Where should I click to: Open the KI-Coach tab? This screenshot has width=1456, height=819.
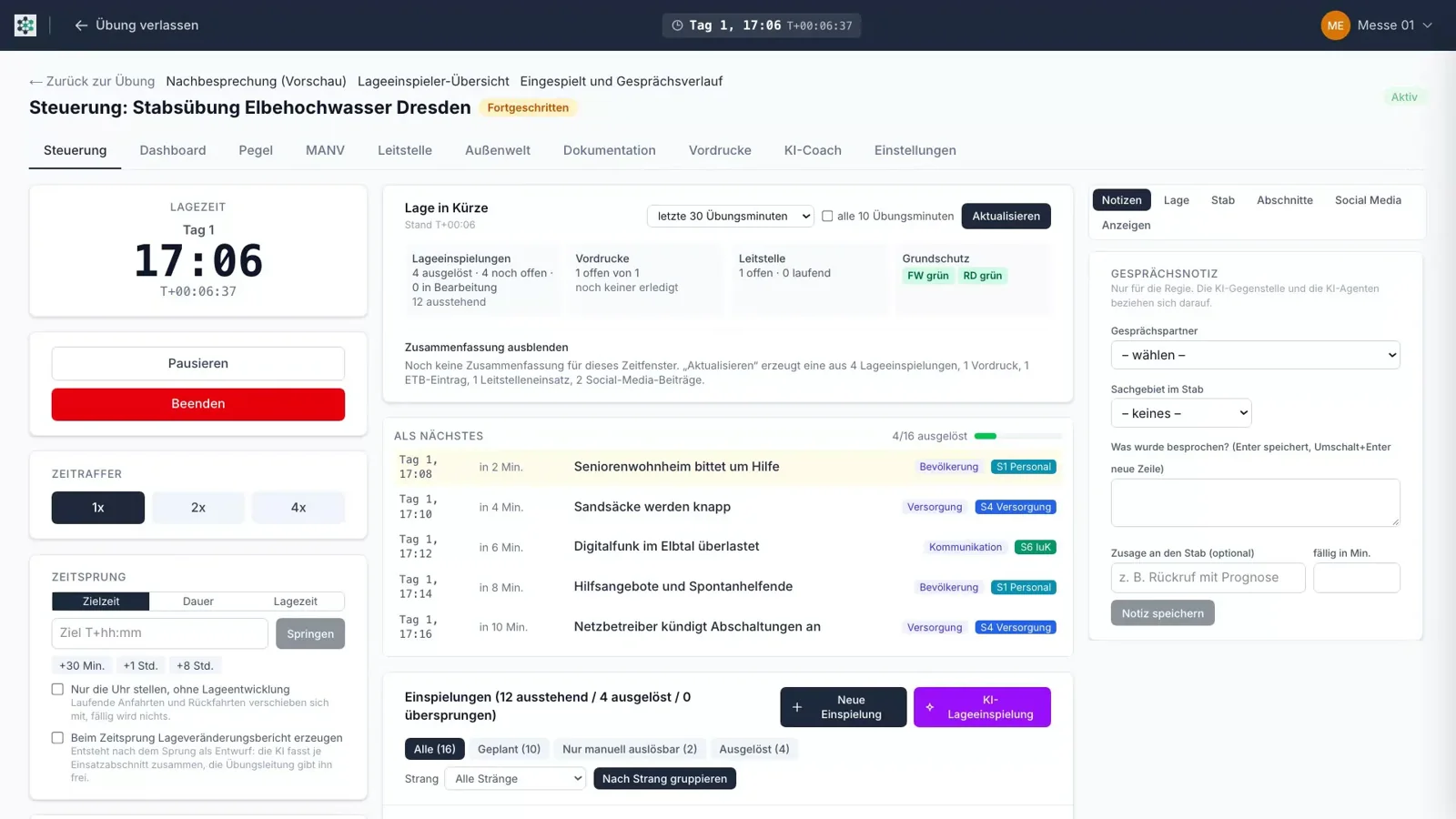(813, 150)
